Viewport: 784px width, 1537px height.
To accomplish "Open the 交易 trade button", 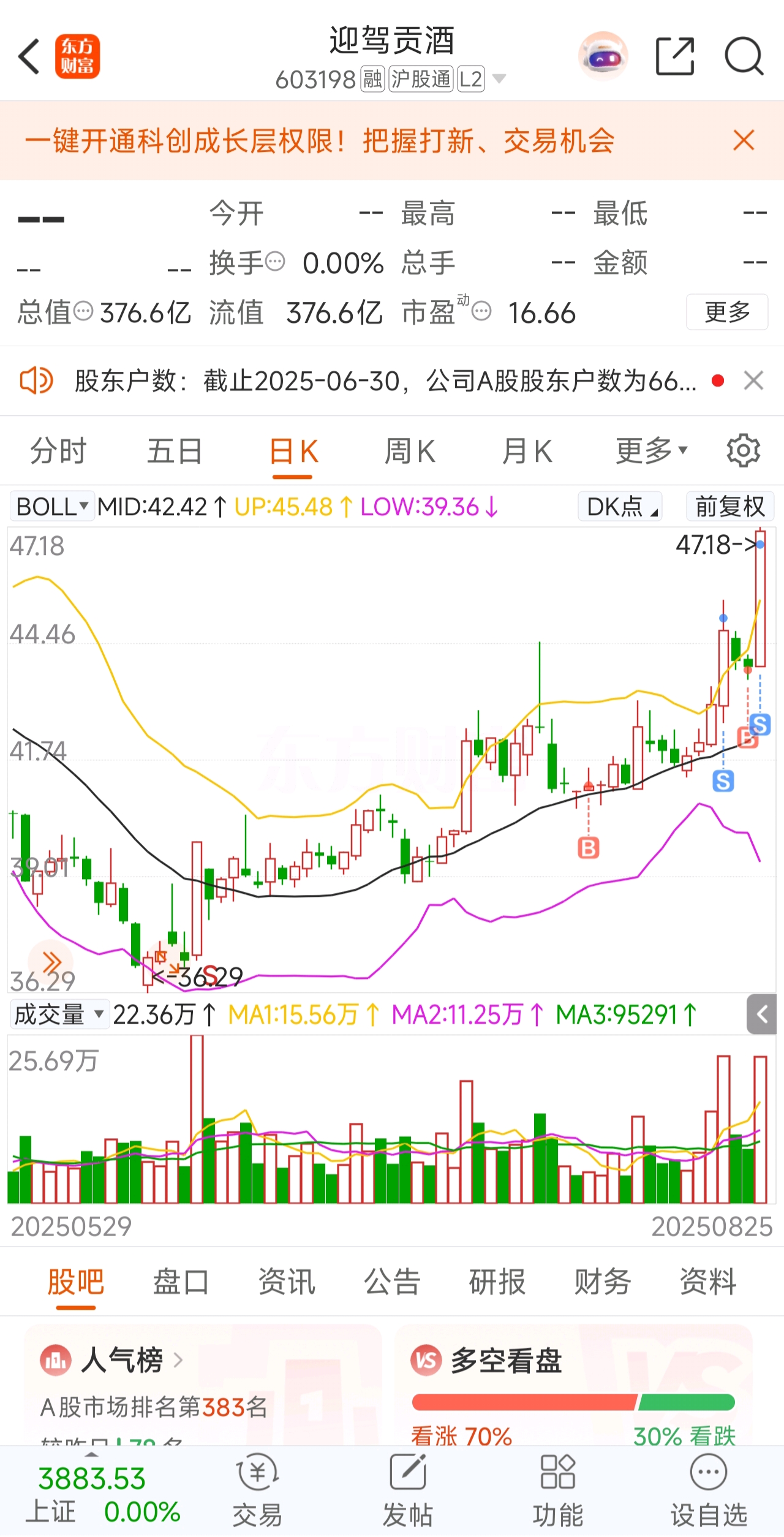I will (x=258, y=1491).
